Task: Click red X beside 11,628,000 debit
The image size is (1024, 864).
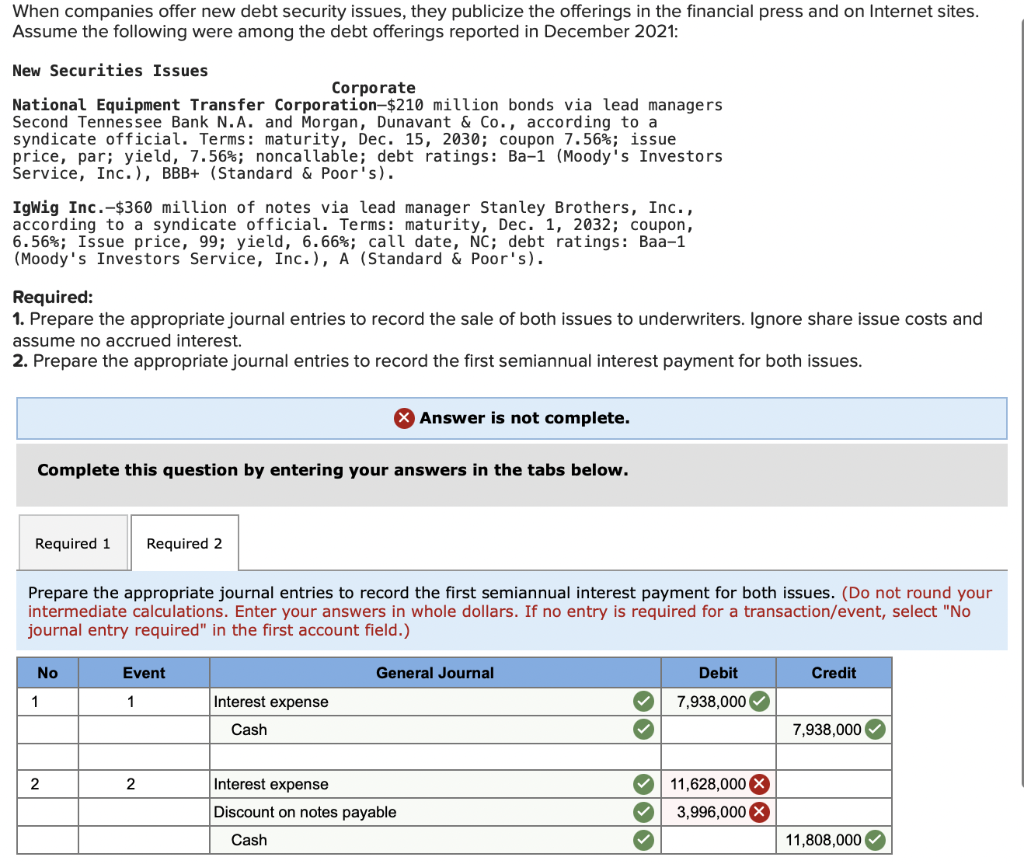Action: coord(759,784)
